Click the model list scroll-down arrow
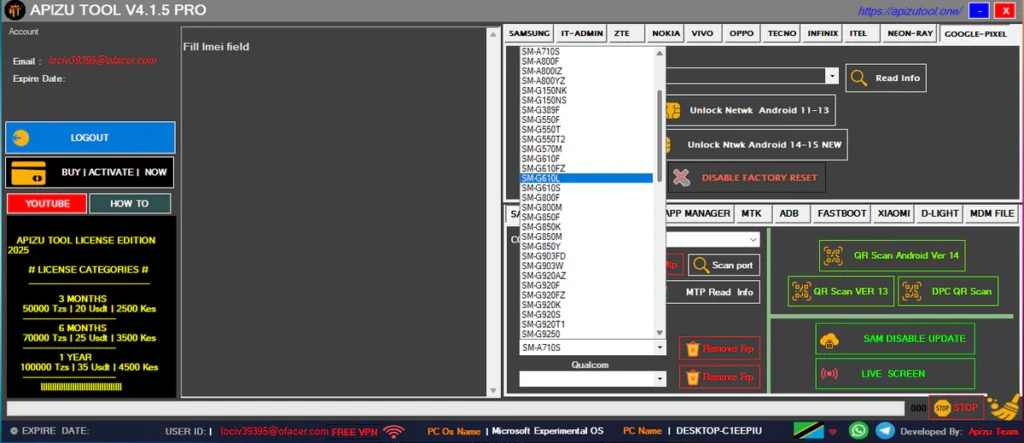This screenshot has width=1024, height=443. pos(660,333)
